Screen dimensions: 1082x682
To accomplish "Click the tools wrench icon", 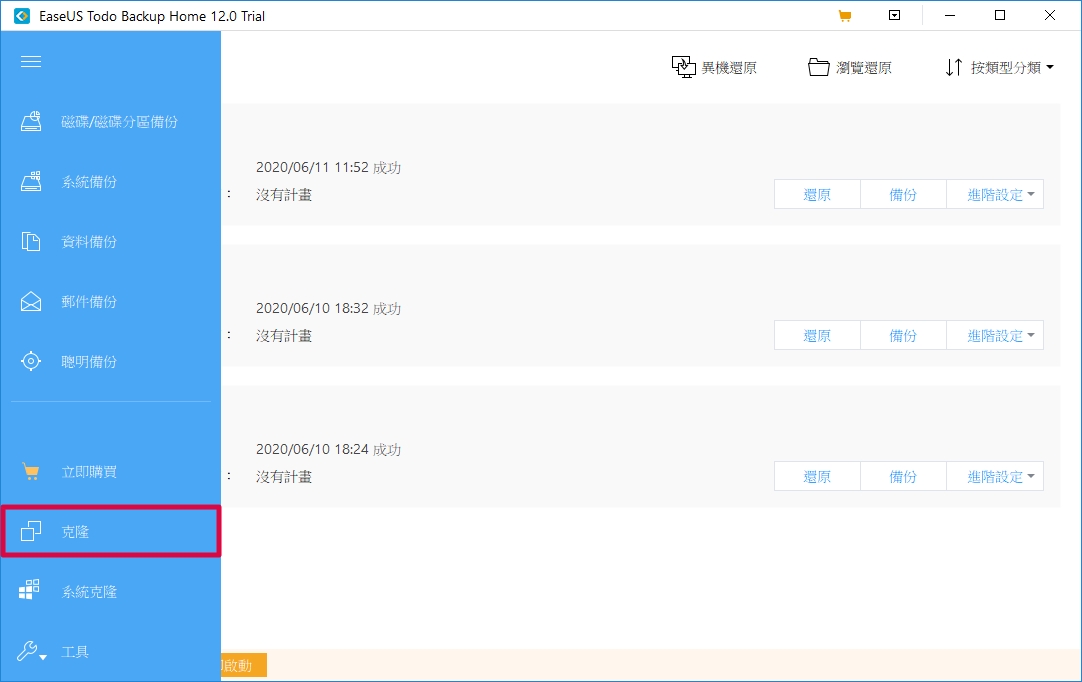I will click(x=27, y=652).
